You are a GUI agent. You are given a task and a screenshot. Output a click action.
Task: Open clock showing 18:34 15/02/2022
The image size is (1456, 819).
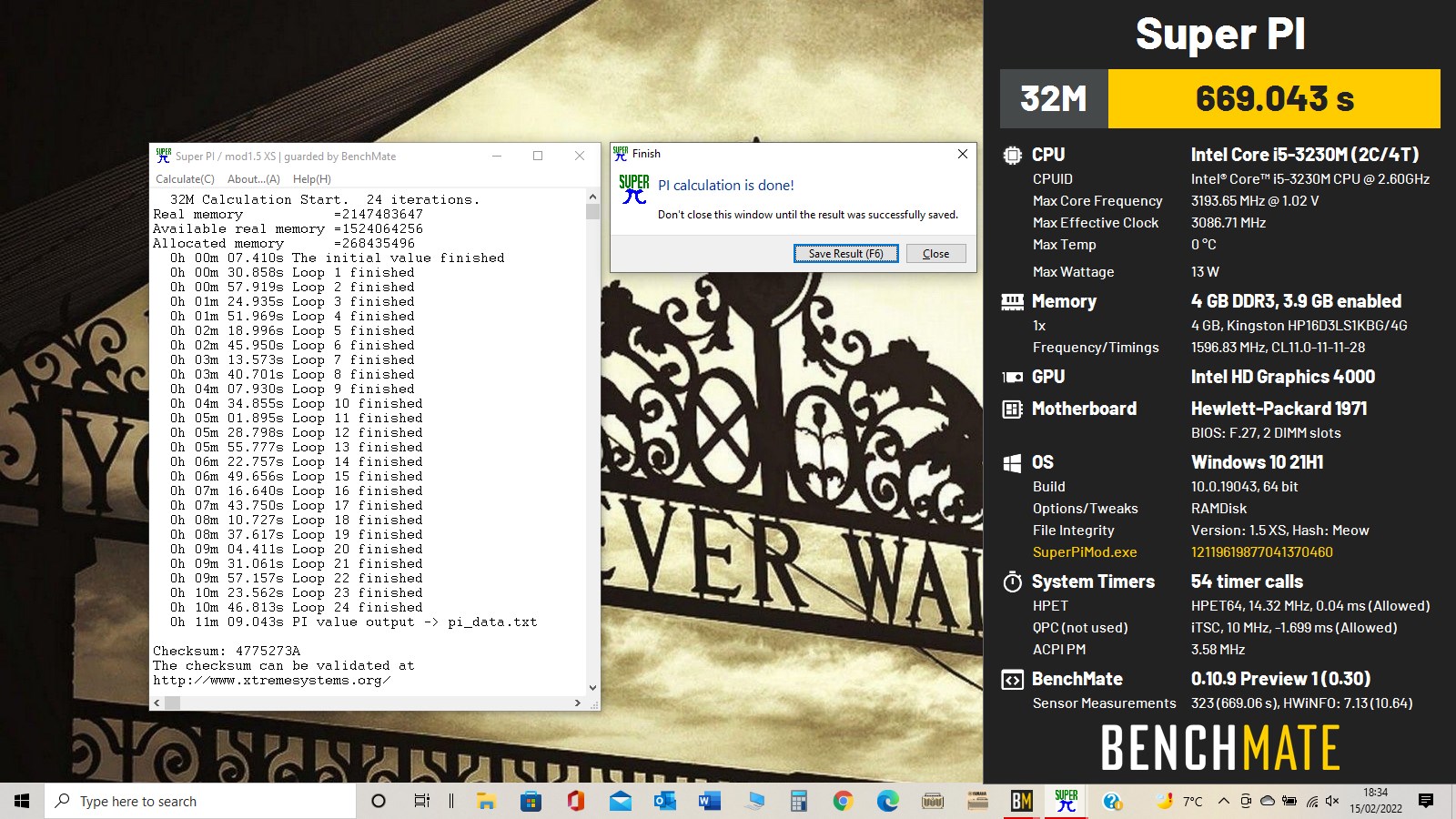1375,801
